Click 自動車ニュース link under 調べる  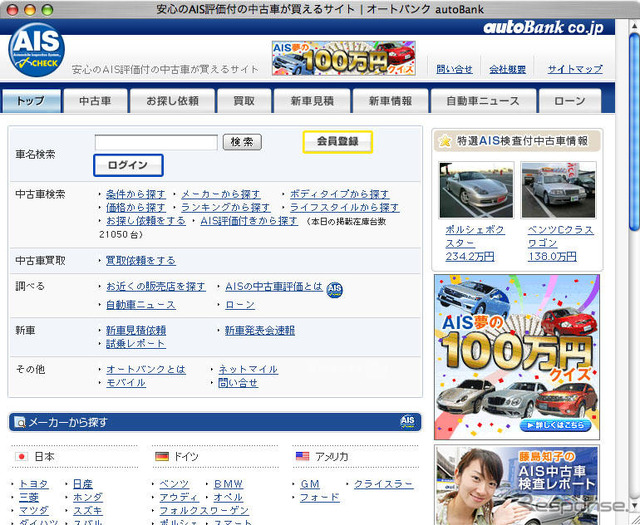tap(141, 305)
